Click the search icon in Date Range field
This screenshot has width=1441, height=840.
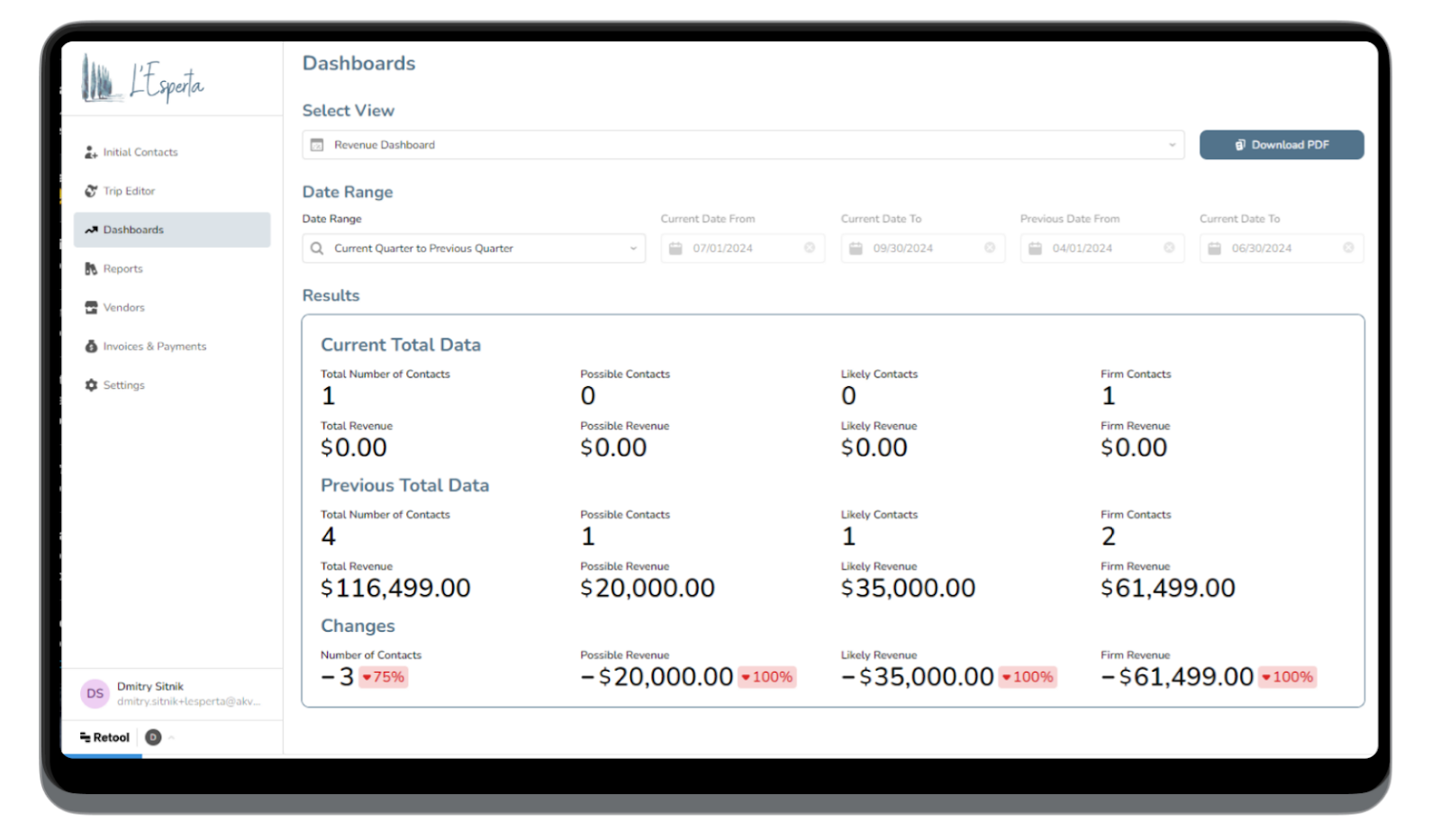coord(317,248)
